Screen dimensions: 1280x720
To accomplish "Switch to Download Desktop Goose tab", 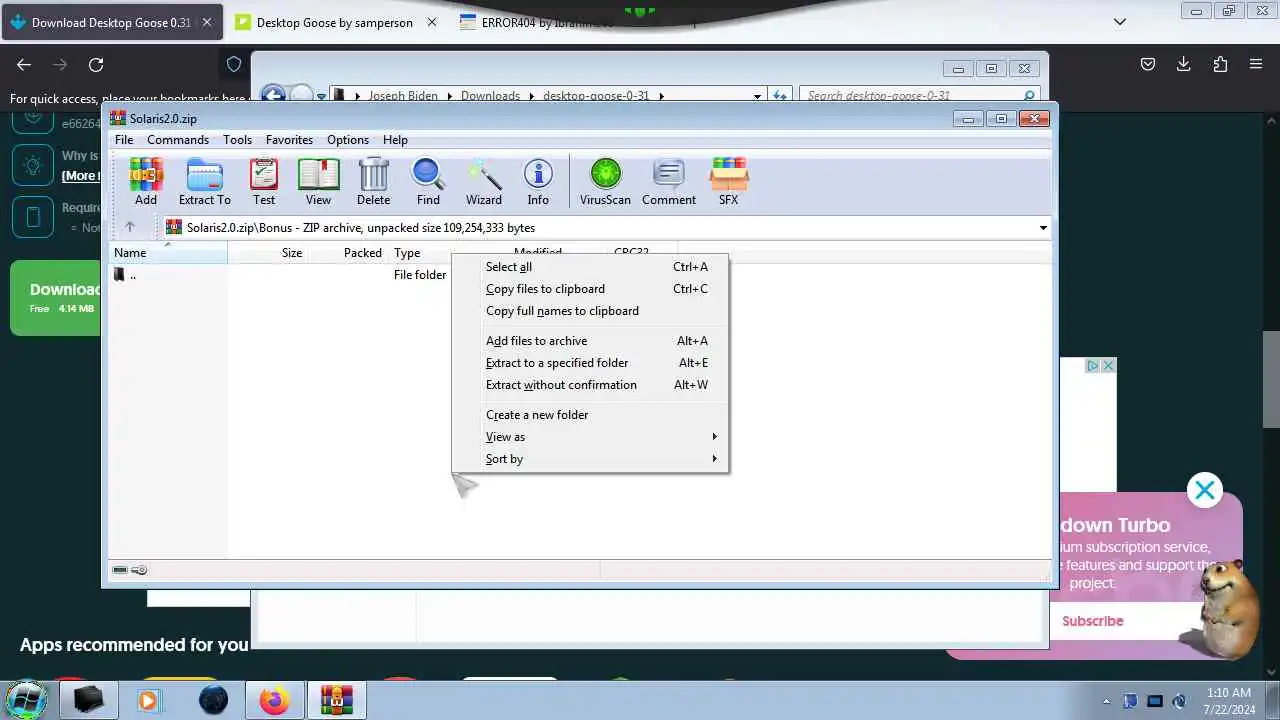I will tap(112, 22).
